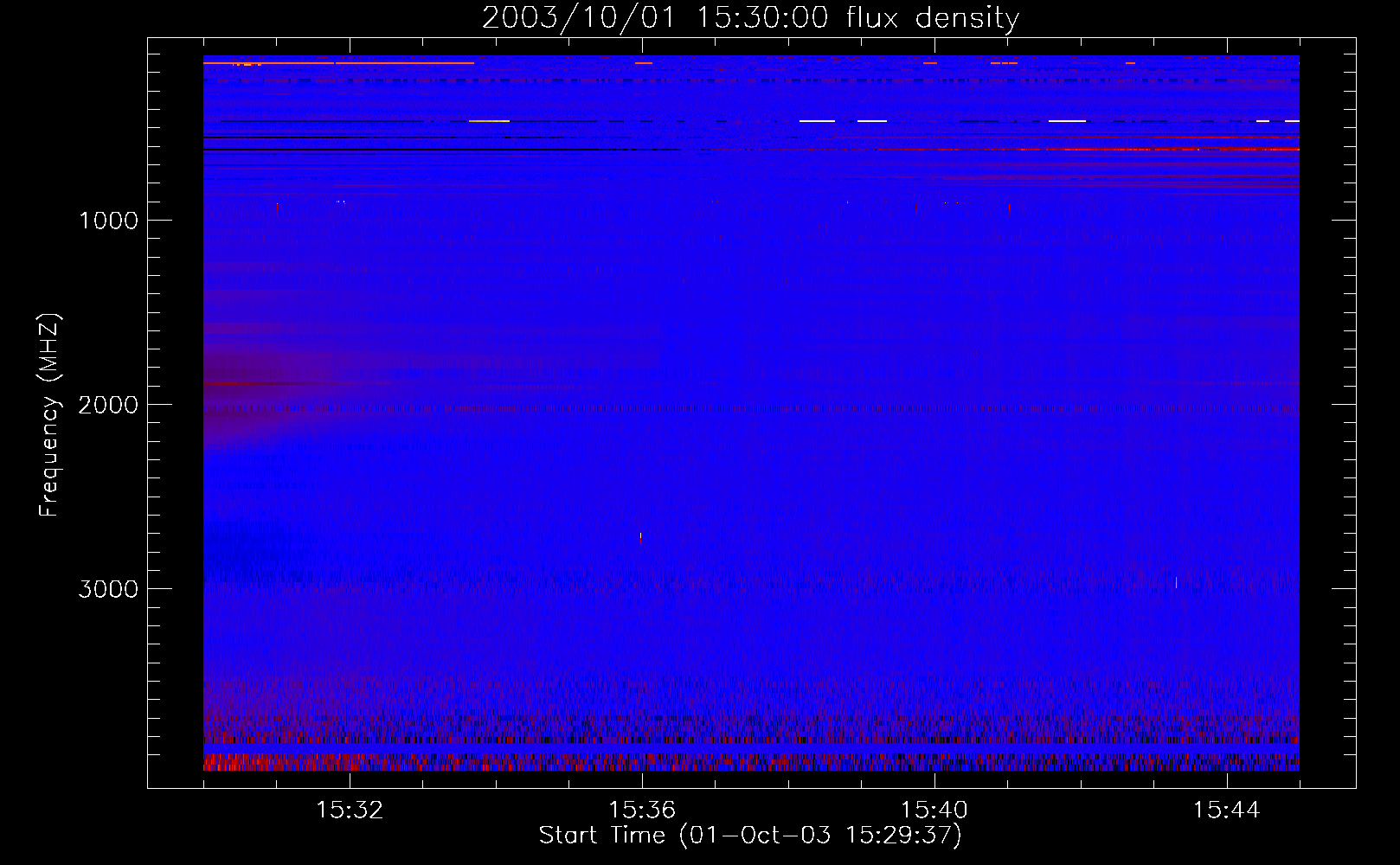Click the 15:40 time tick label

click(x=934, y=811)
